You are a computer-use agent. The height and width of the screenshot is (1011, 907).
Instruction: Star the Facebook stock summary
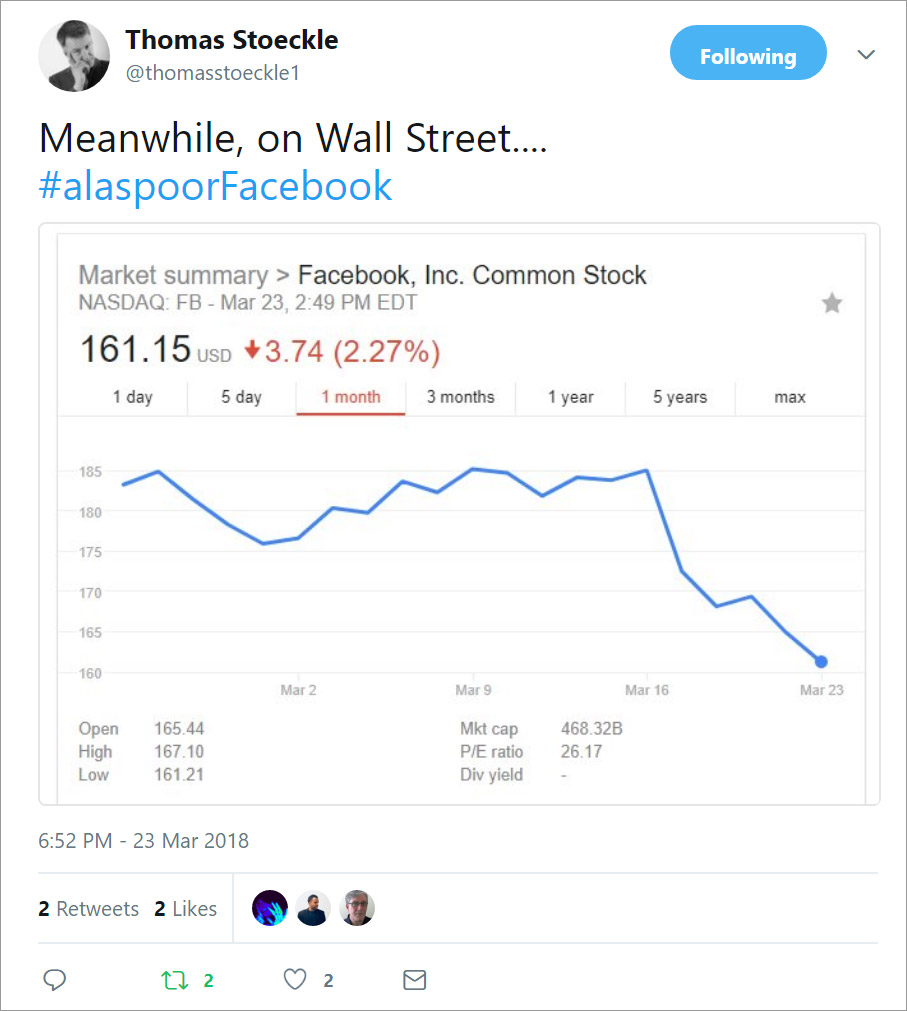click(831, 303)
